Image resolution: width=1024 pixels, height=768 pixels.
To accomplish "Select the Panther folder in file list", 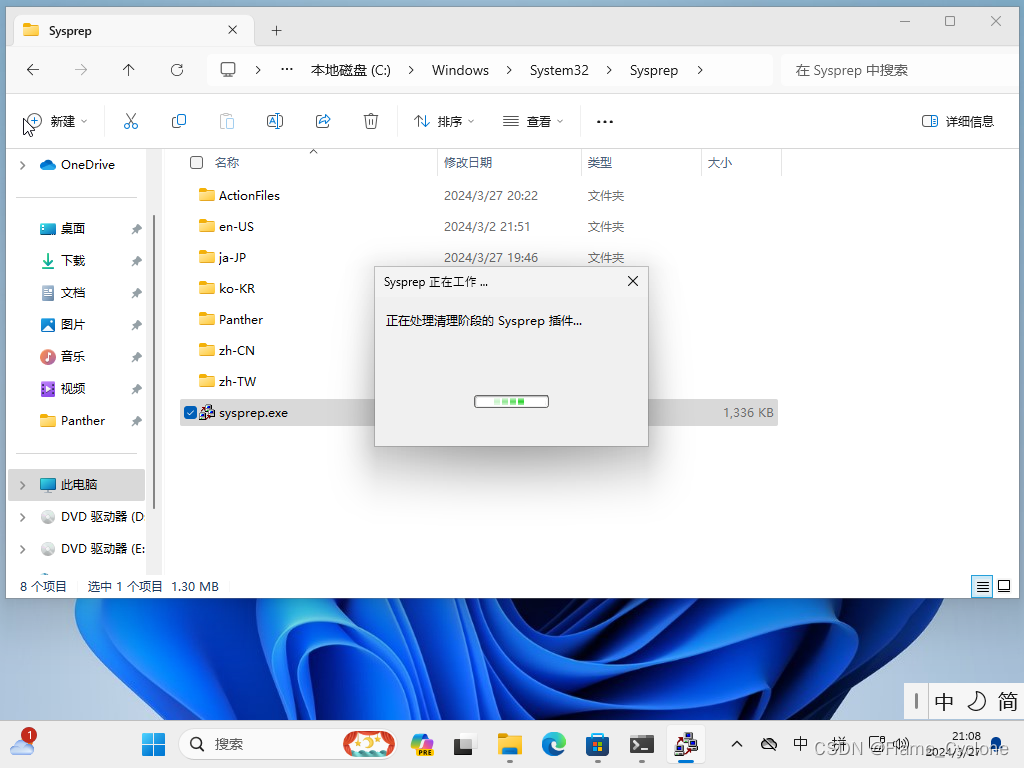I will pyautogui.click(x=240, y=319).
